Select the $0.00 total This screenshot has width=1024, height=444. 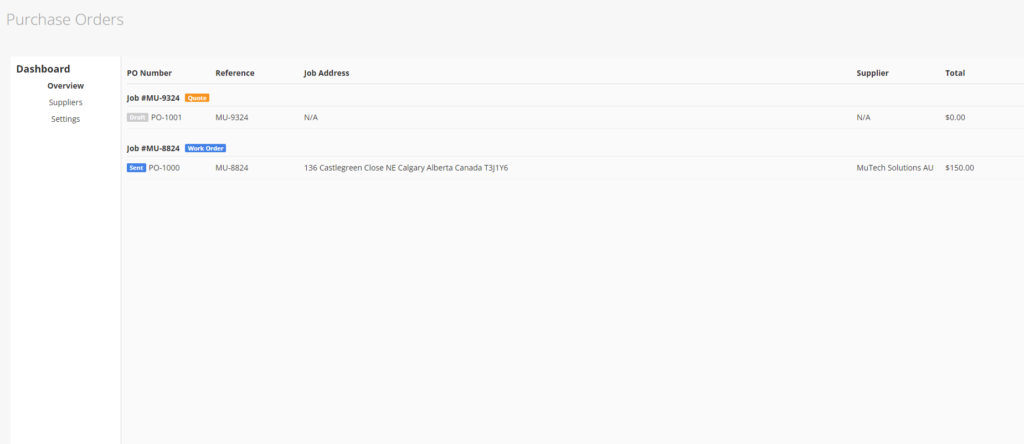tap(955, 118)
